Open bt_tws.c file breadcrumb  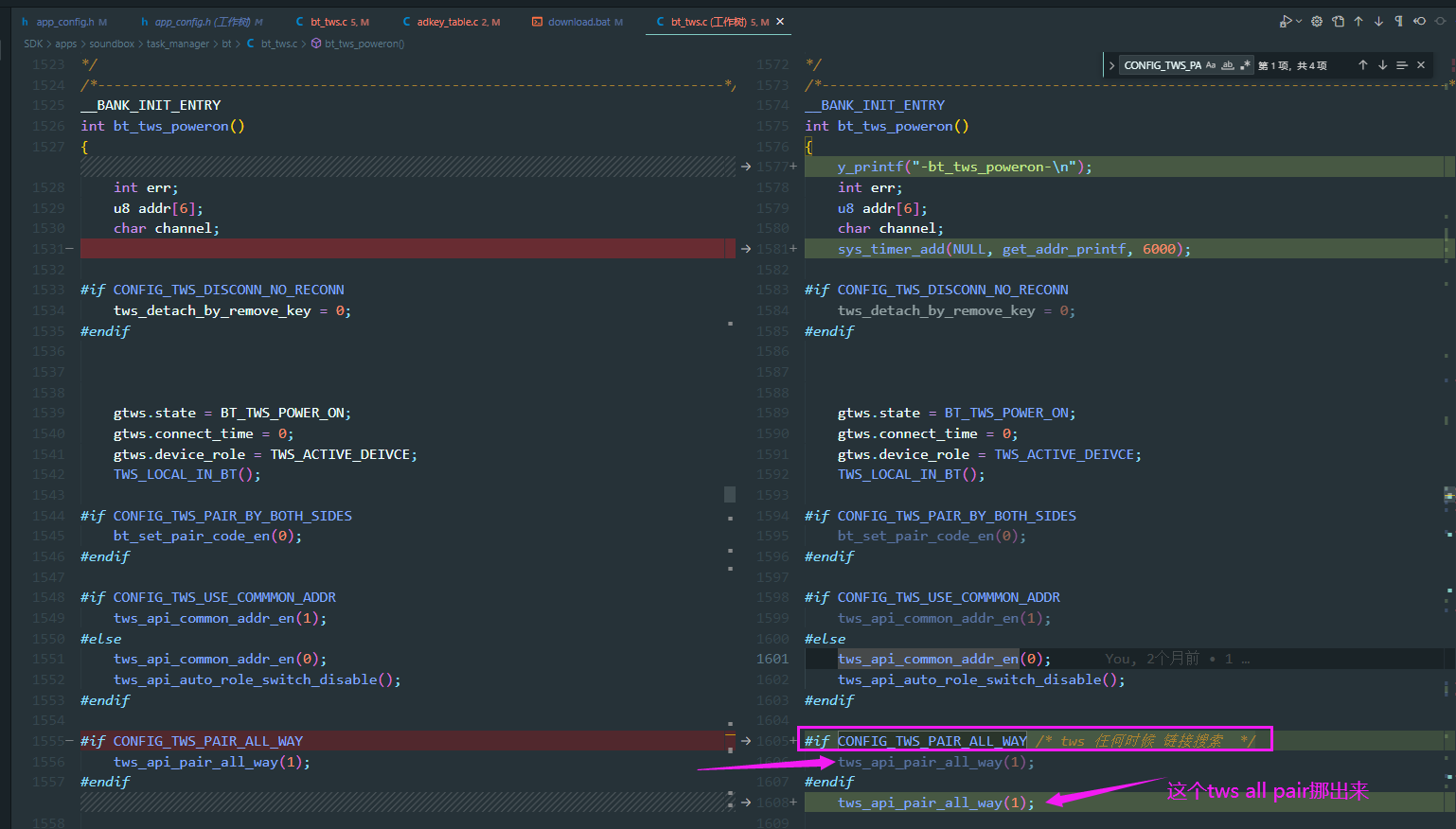point(272,44)
